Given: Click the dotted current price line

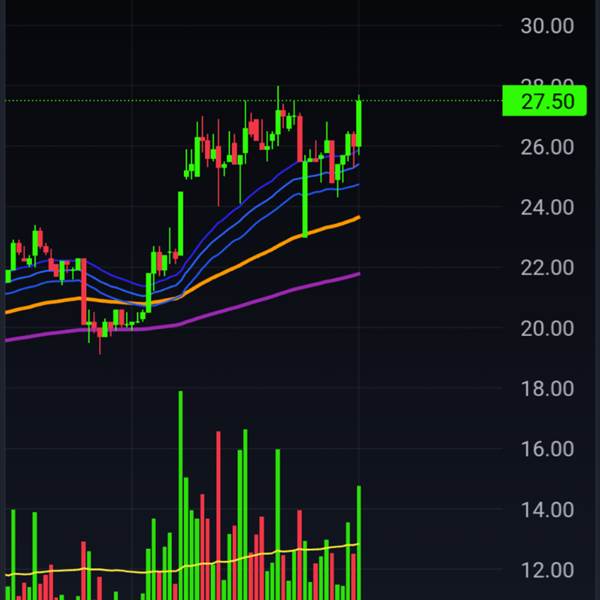Looking at the screenshot, I should click(x=253, y=101).
